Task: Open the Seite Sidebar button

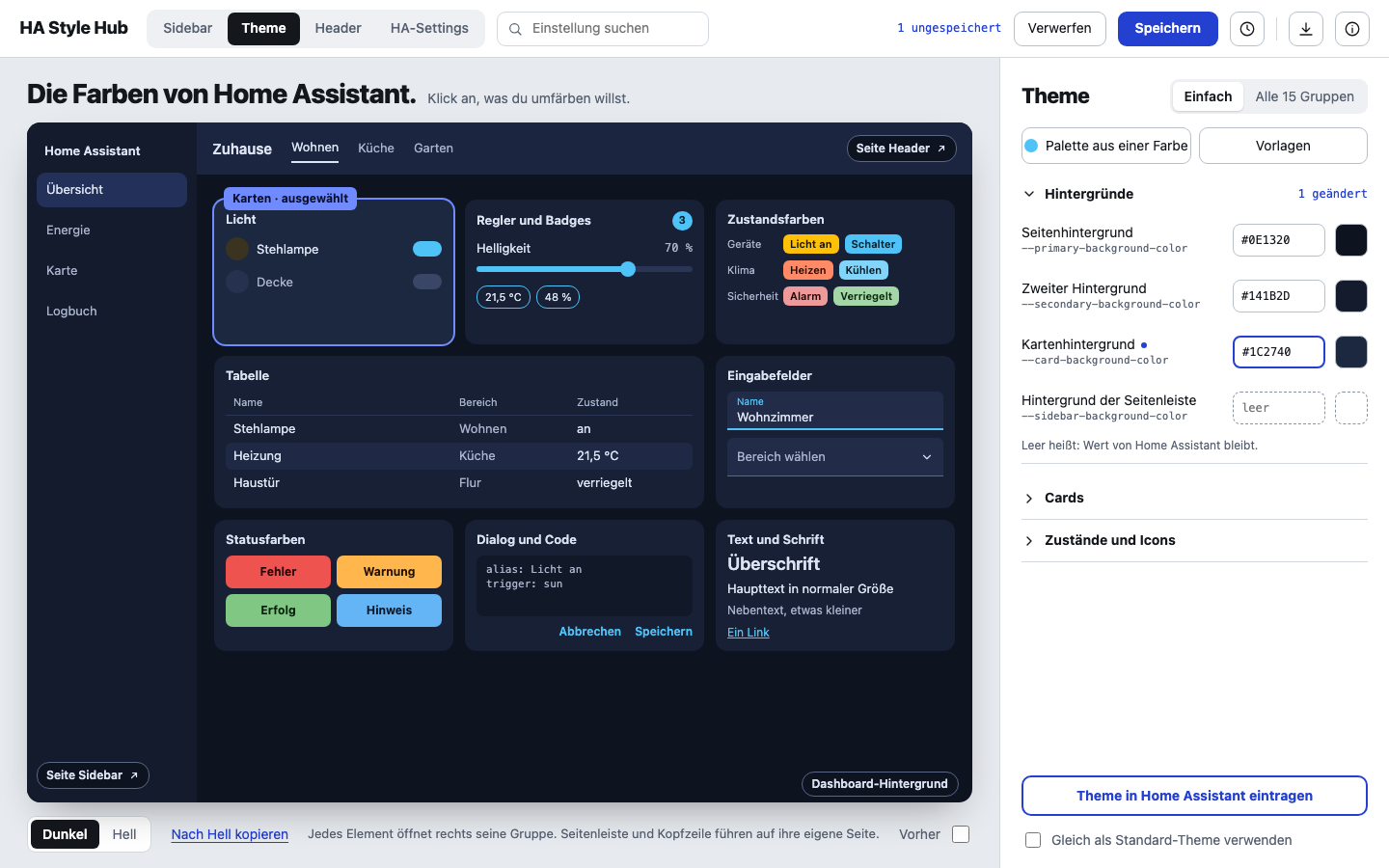Action: pos(93,775)
